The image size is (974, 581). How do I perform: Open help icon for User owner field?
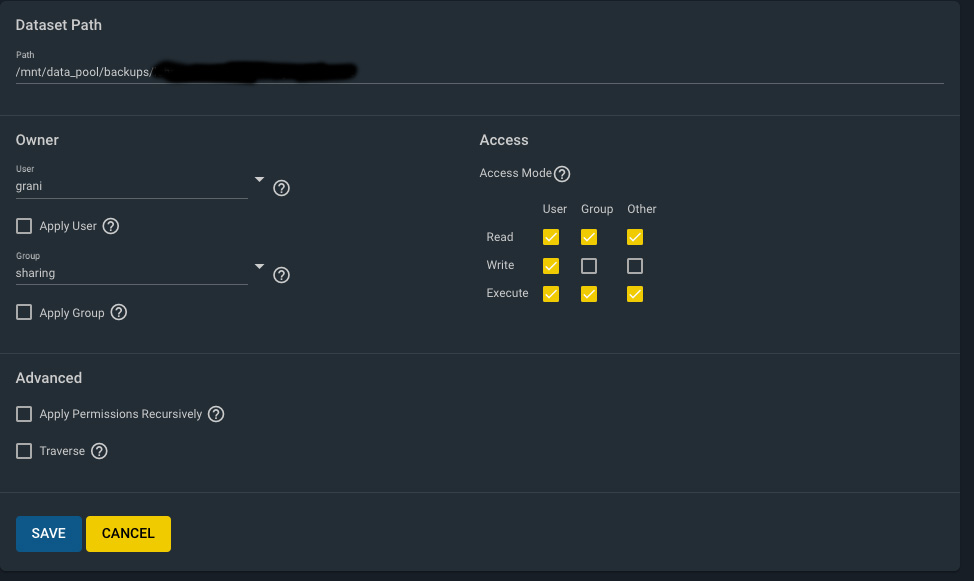click(281, 188)
